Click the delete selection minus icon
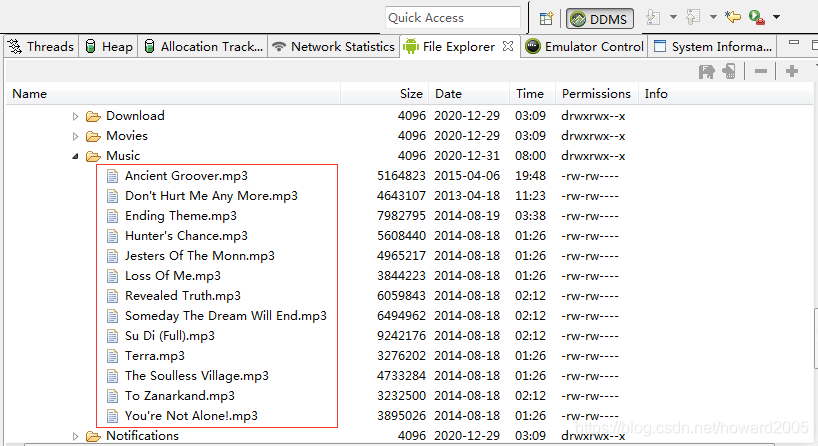 tap(761, 71)
